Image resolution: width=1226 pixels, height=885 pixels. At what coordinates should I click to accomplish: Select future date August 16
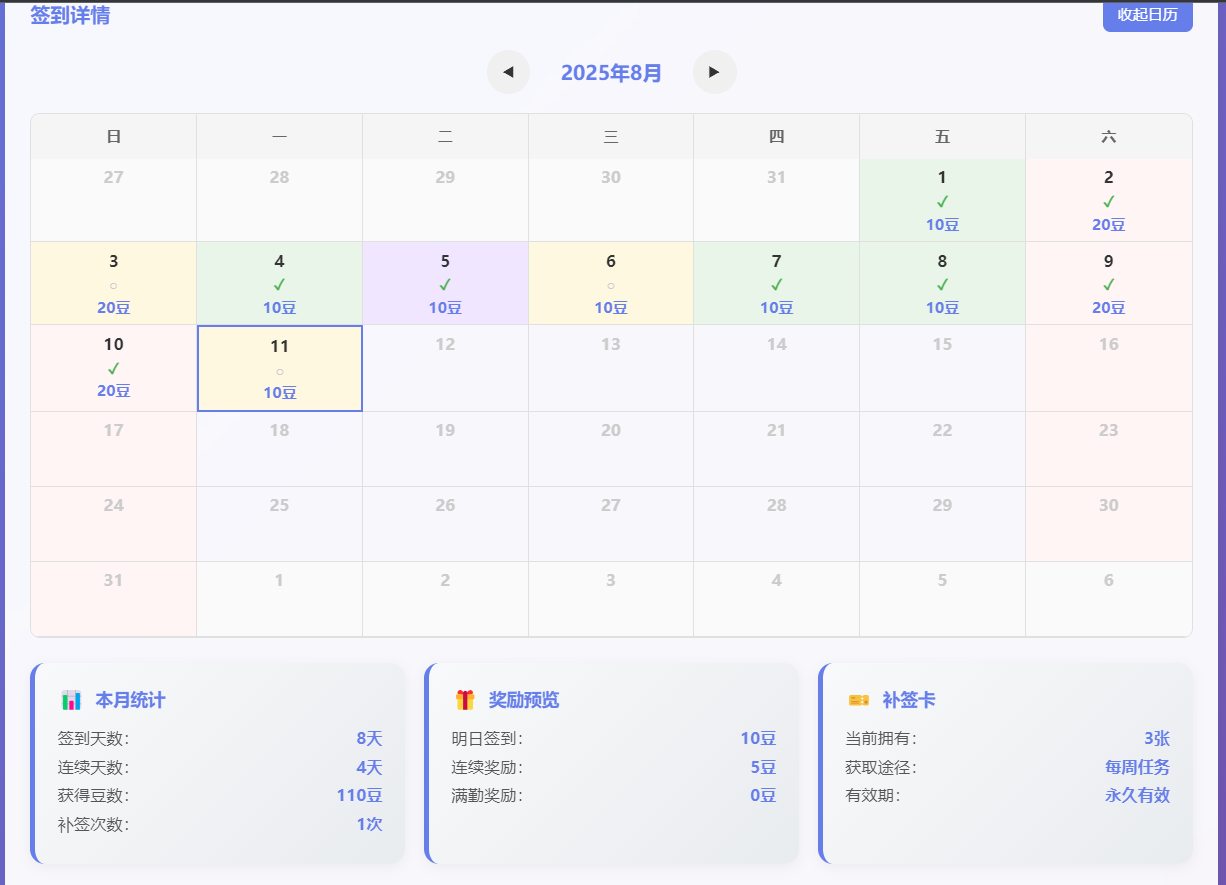[1109, 368]
